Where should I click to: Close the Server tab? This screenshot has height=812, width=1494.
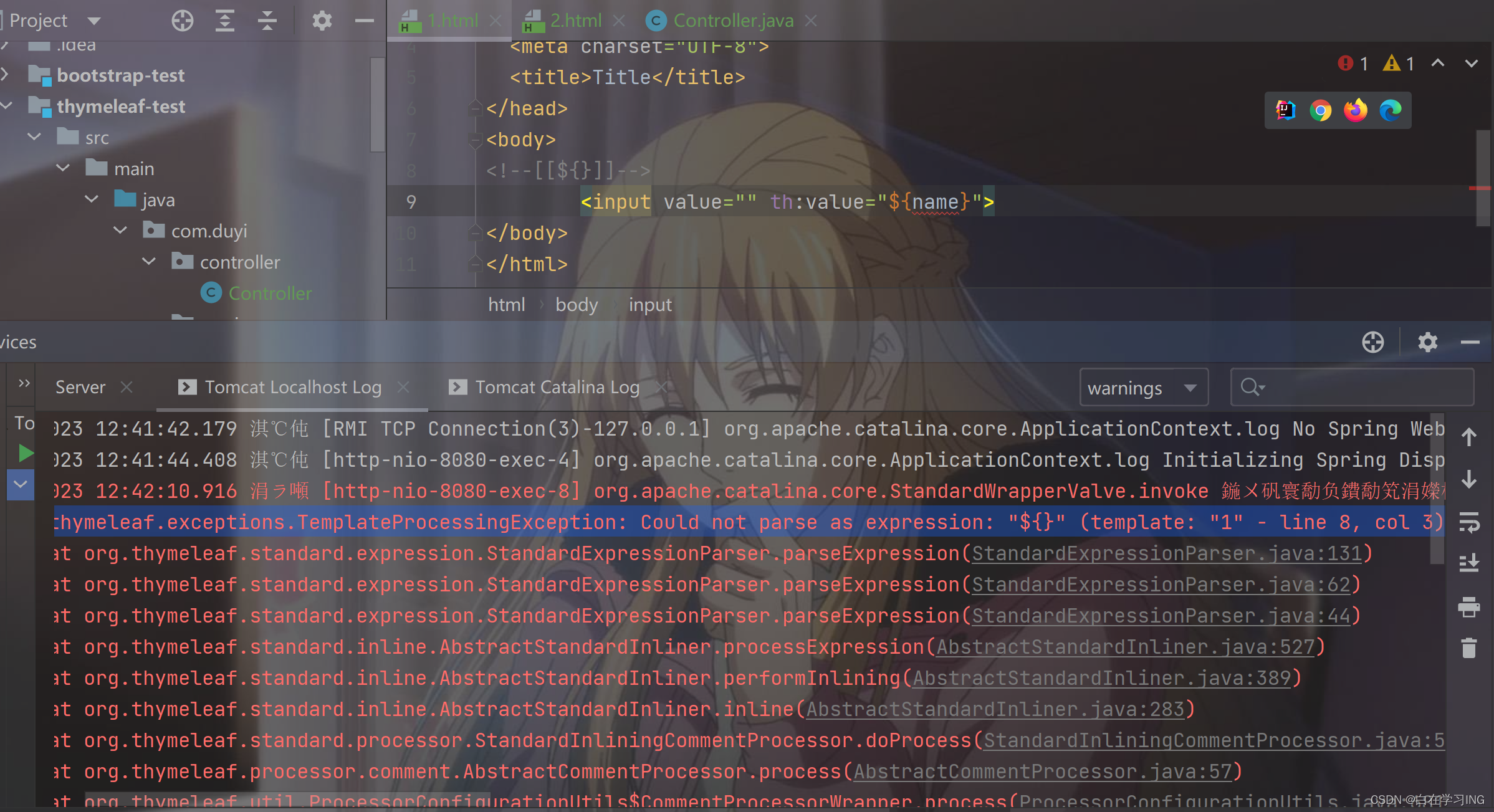[x=127, y=387]
